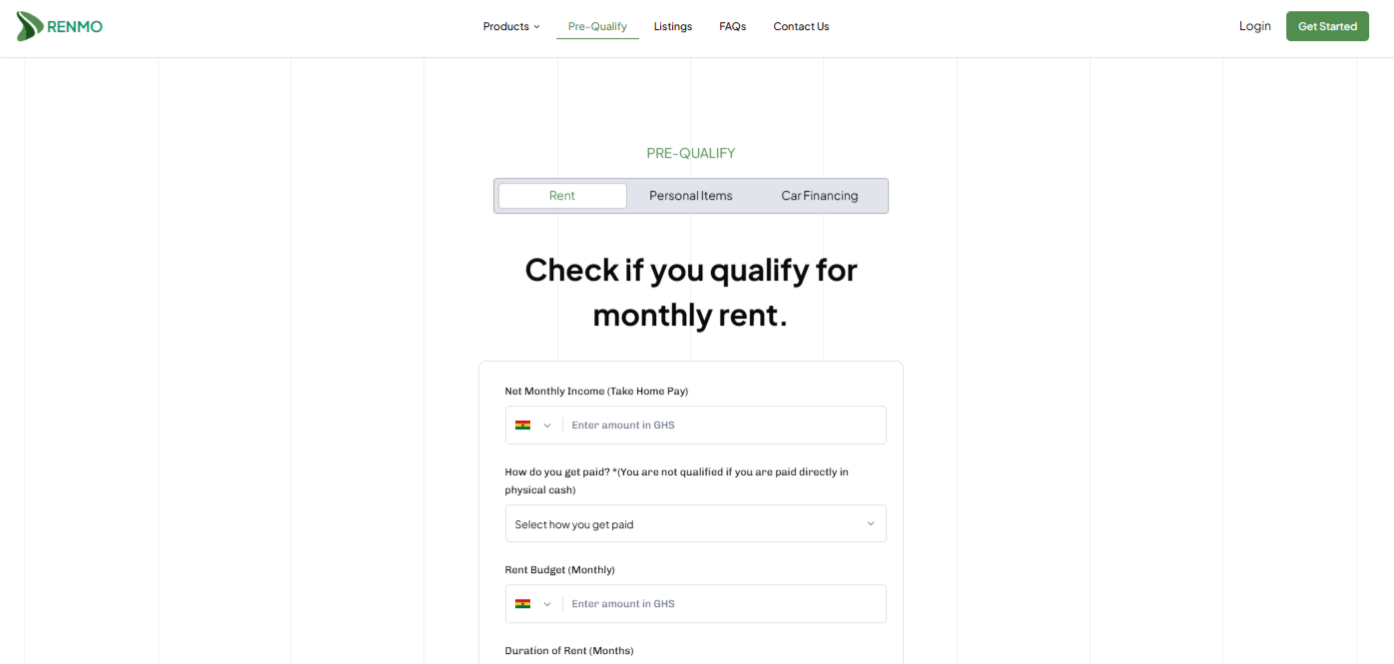This screenshot has height=664, width=1394.
Task: Select the Rent tab
Action: (x=561, y=195)
